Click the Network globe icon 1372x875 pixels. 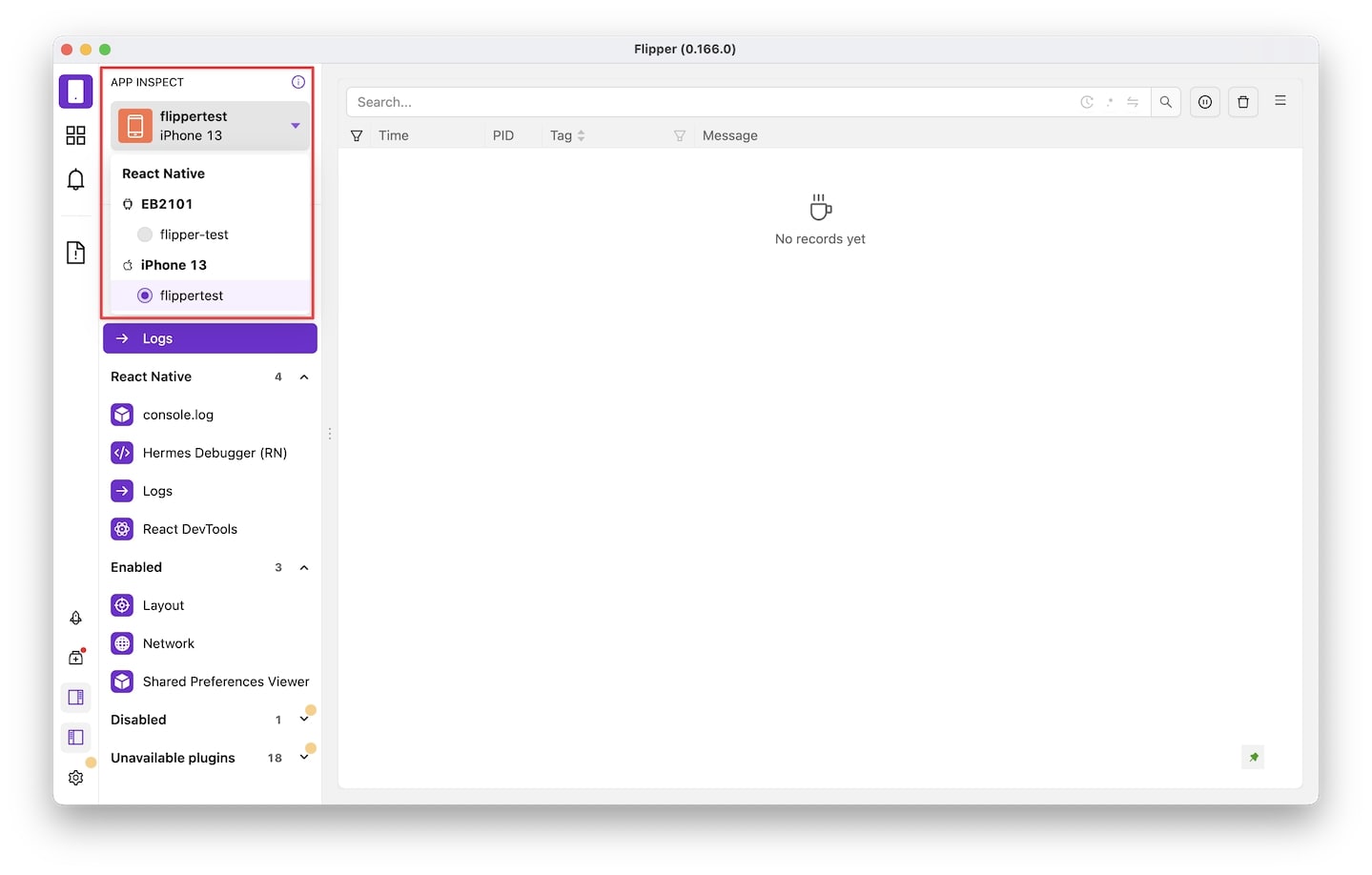[x=122, y=643]
